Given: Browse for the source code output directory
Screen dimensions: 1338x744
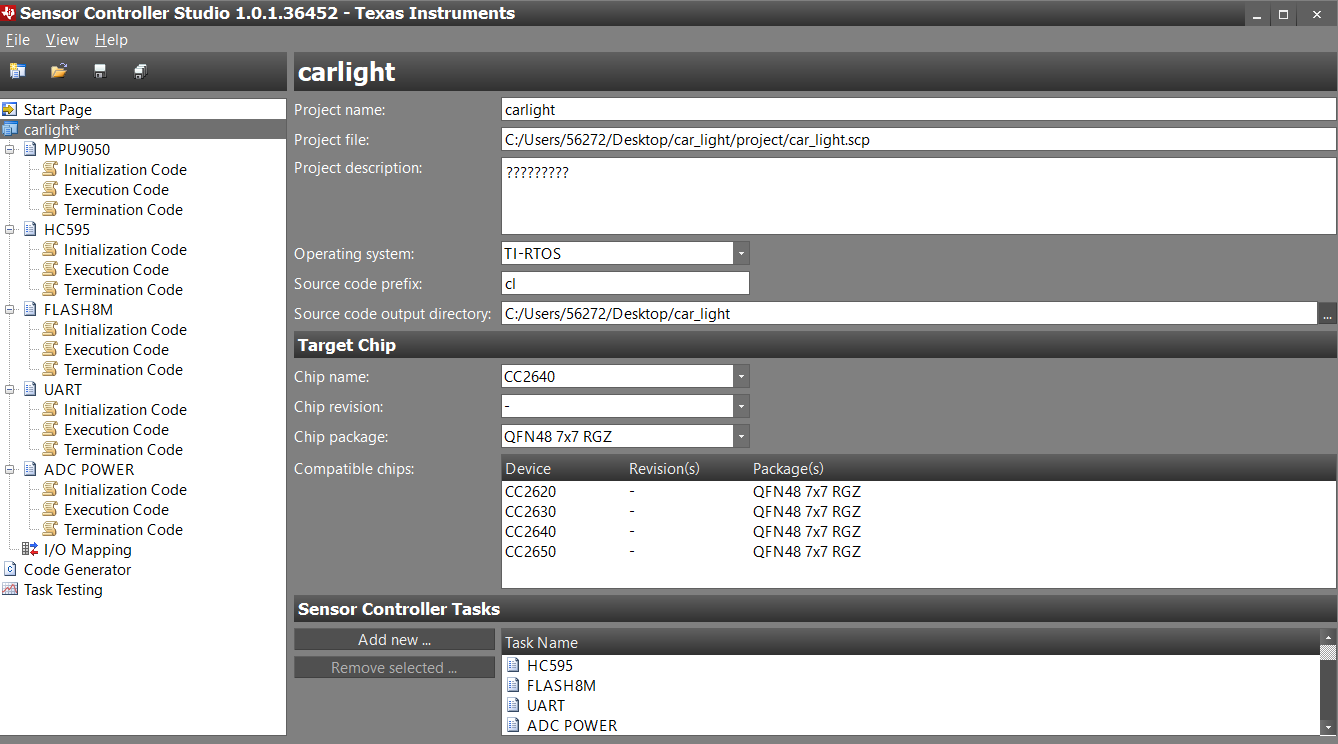Looking at the screenshot, I should pyautogui.click(x=1327, y=313).
